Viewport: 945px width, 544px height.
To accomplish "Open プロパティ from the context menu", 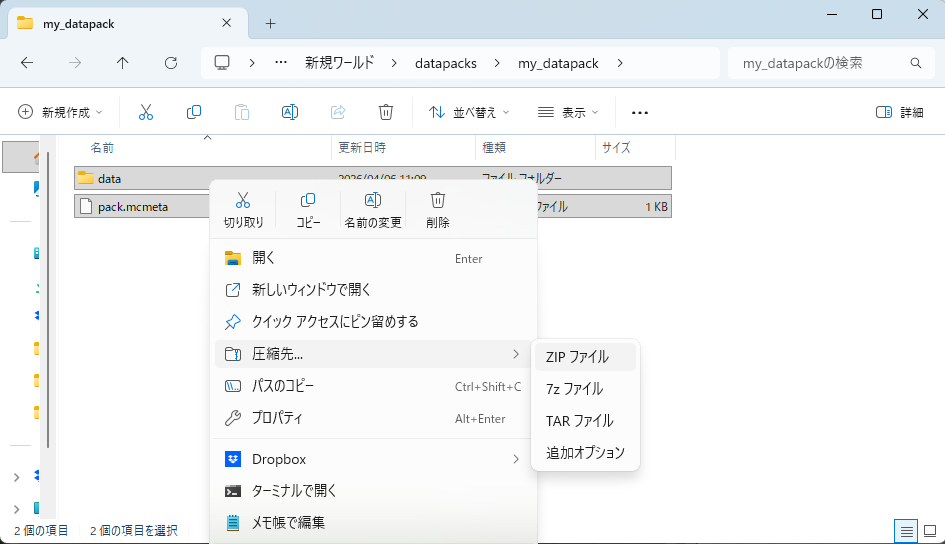I will click(x=373, y=417).
